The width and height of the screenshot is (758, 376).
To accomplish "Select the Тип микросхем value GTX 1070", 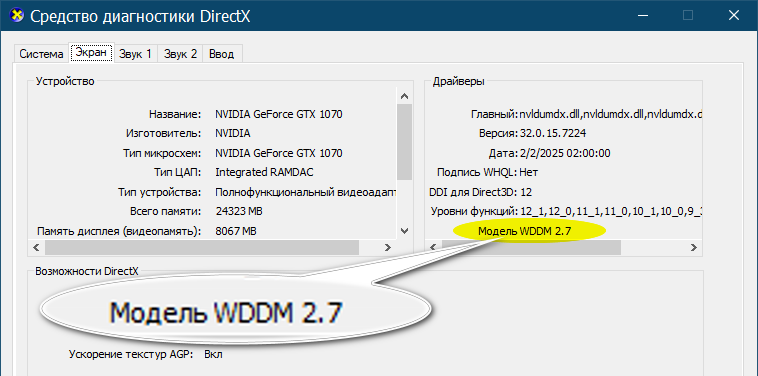I will [279, 153].
